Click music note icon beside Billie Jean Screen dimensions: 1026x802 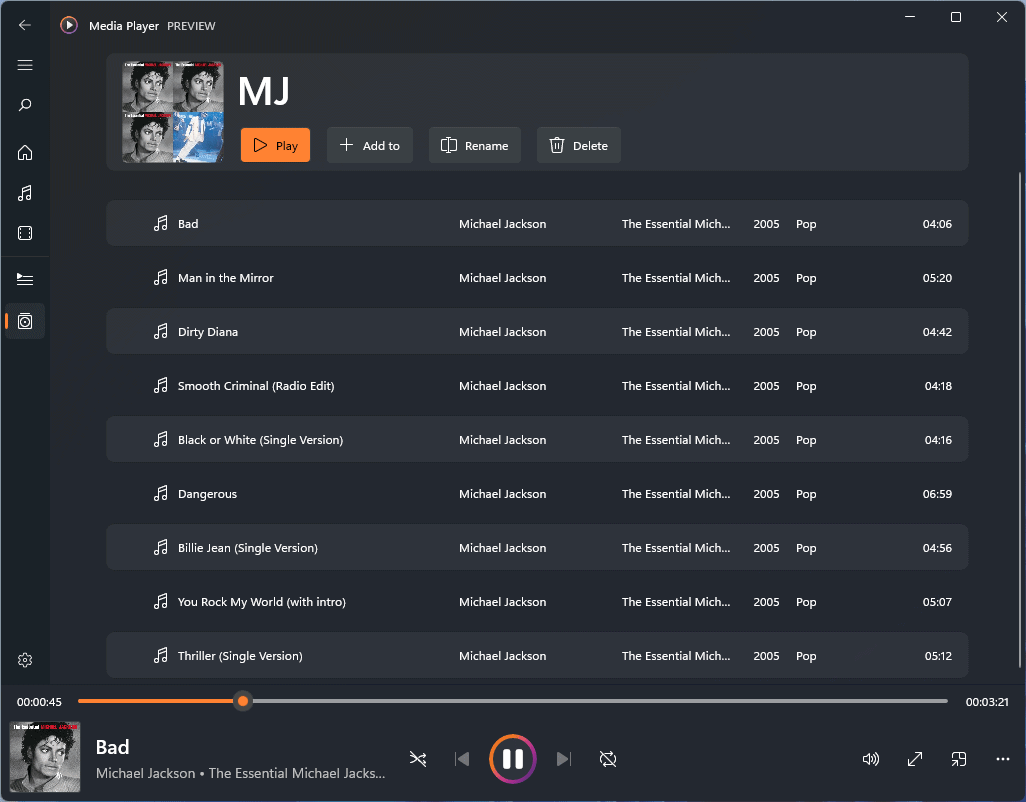160,548
